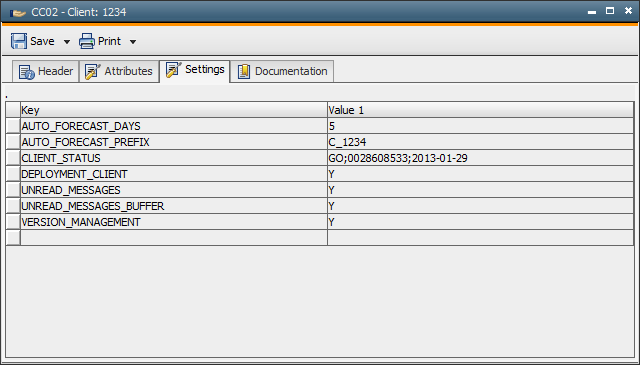This screenshot has height=365, width=640.
Task: Click the Documentation tab book icon
Action: (x=244, y=71)
